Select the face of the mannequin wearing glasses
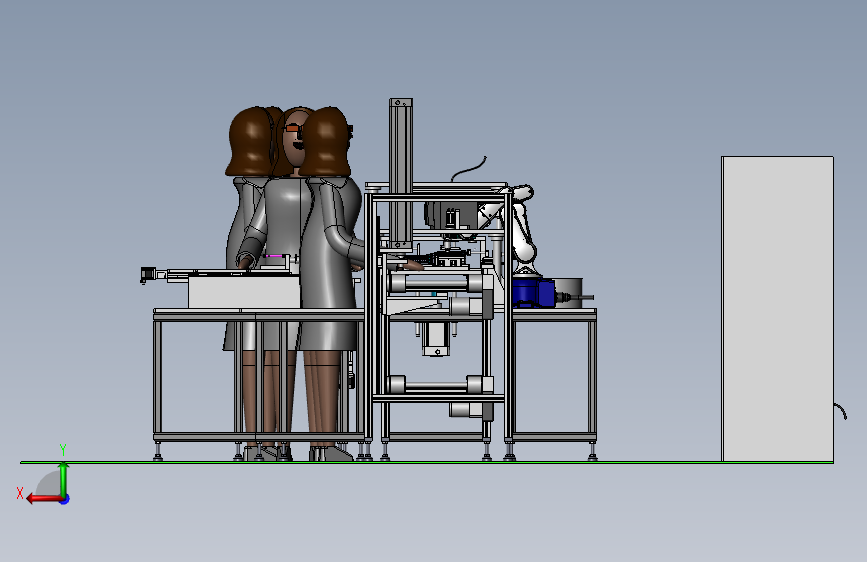The width and height of the screenshot is (867, 562). (294, 138)
